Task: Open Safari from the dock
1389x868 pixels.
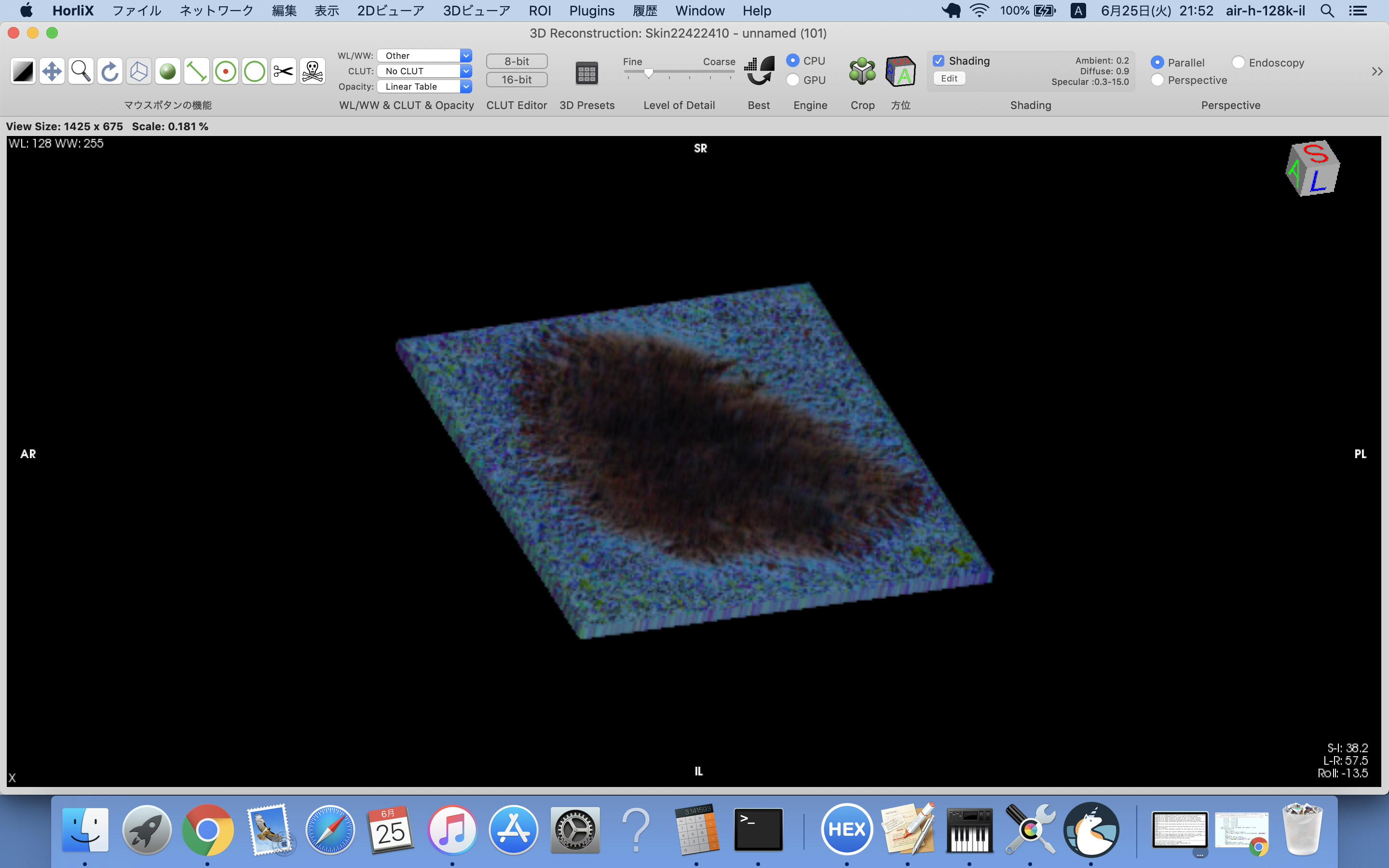Action: (x=330, y=830)
